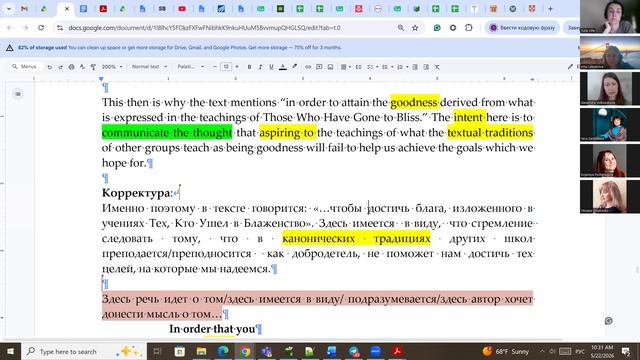
Task: Click the purple passphrase button
Action: (x=523, y=28)
